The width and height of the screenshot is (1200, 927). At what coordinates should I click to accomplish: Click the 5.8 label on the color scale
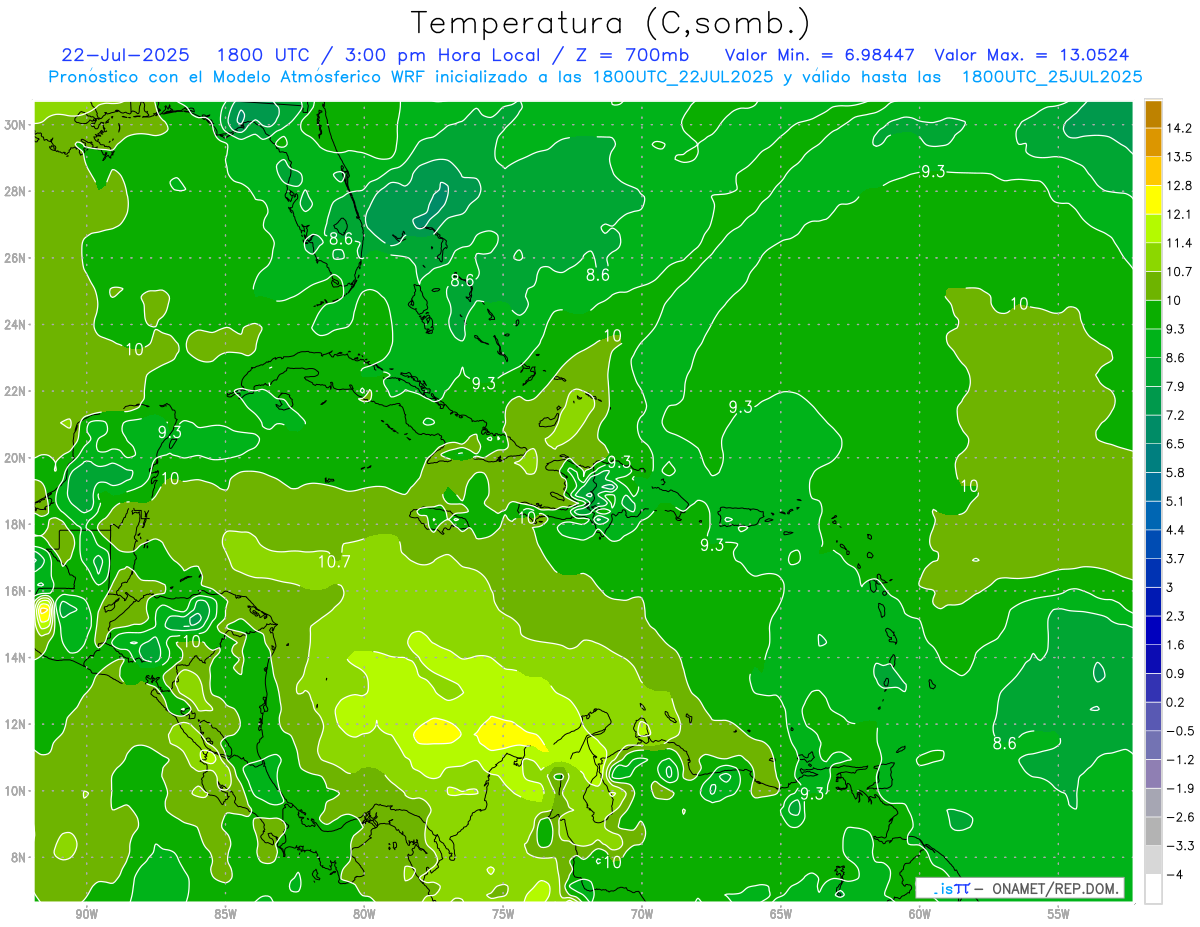click(1176, 472)
